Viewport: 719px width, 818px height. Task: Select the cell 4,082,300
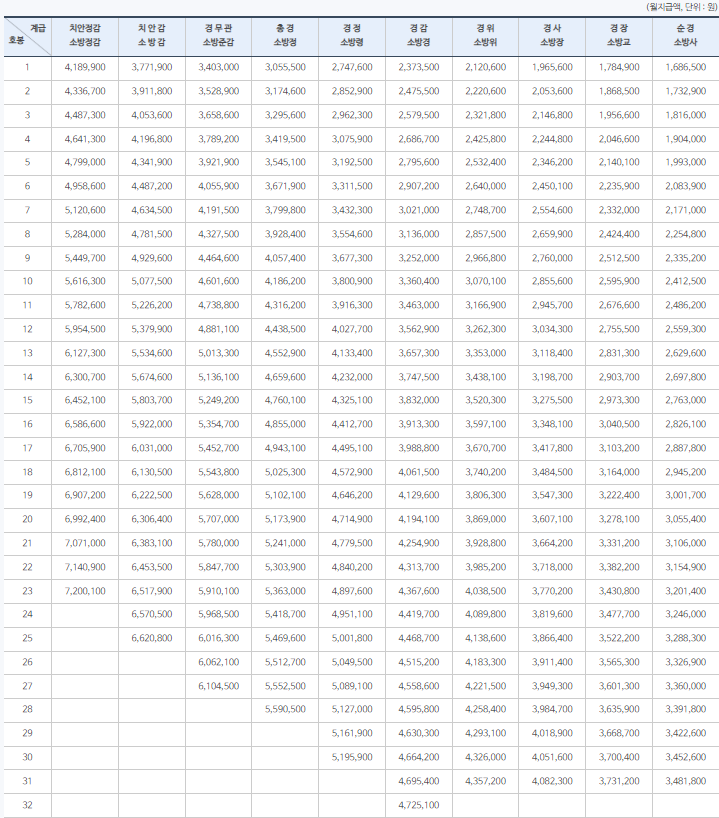tap(553, 781)
